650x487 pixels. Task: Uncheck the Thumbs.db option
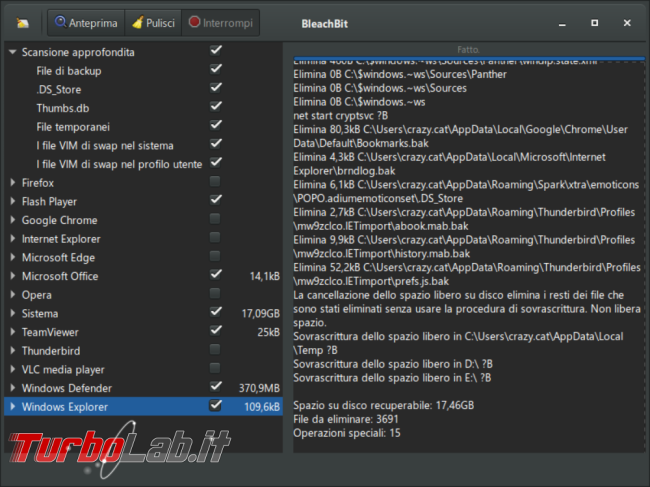pos(215,107)
